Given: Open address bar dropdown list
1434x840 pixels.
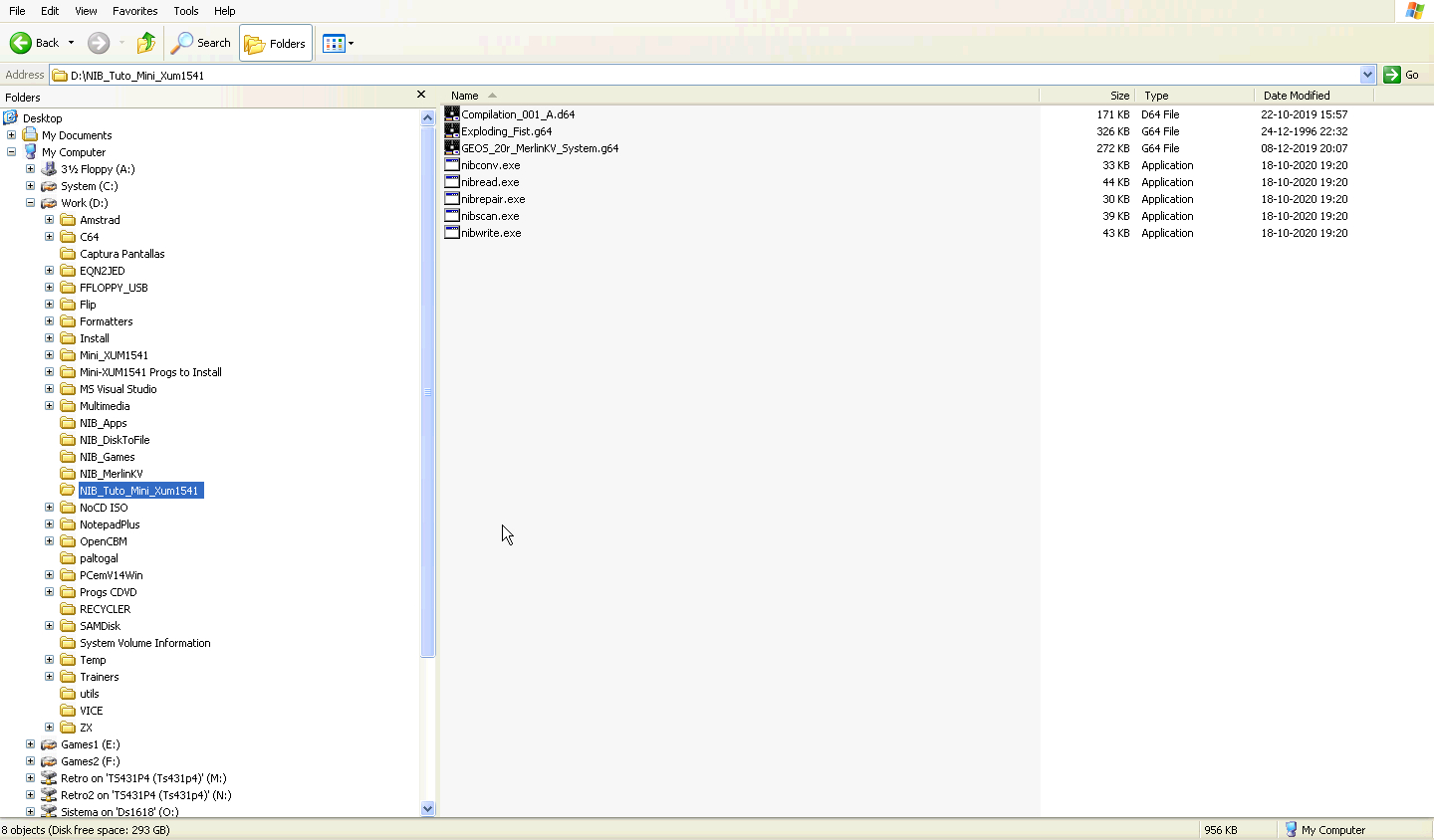Looking at the screenshot, I should click(x=1367, y=75).
